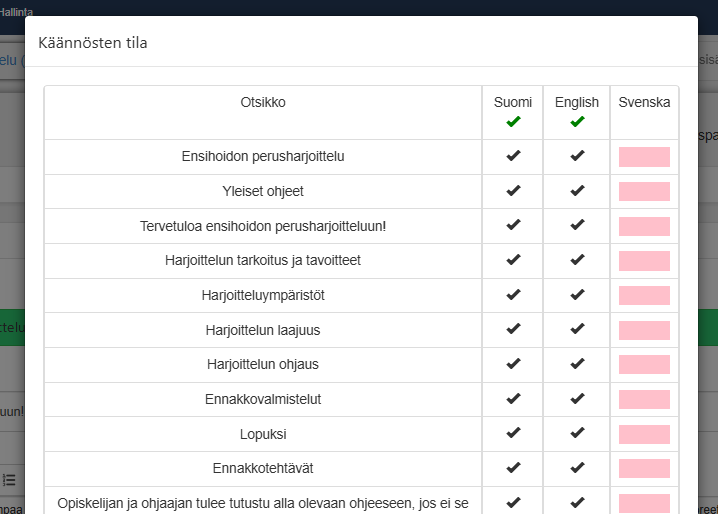Select pink Svenska cell for Ensihoidon perusharjoittelu
The width and height of the screenshot is (718, 514).
(644, 157)
